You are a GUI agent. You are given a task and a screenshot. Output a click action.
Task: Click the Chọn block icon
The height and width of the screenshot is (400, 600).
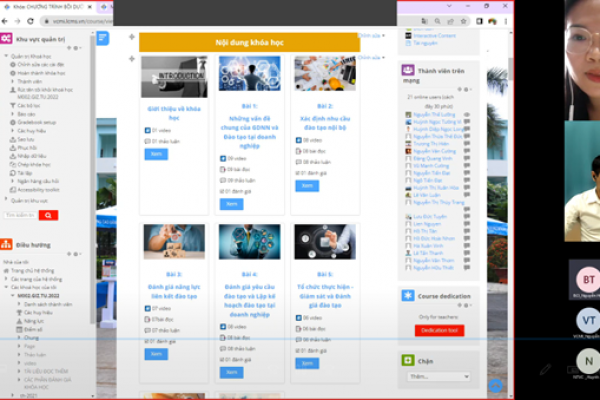tap(406, 361)
